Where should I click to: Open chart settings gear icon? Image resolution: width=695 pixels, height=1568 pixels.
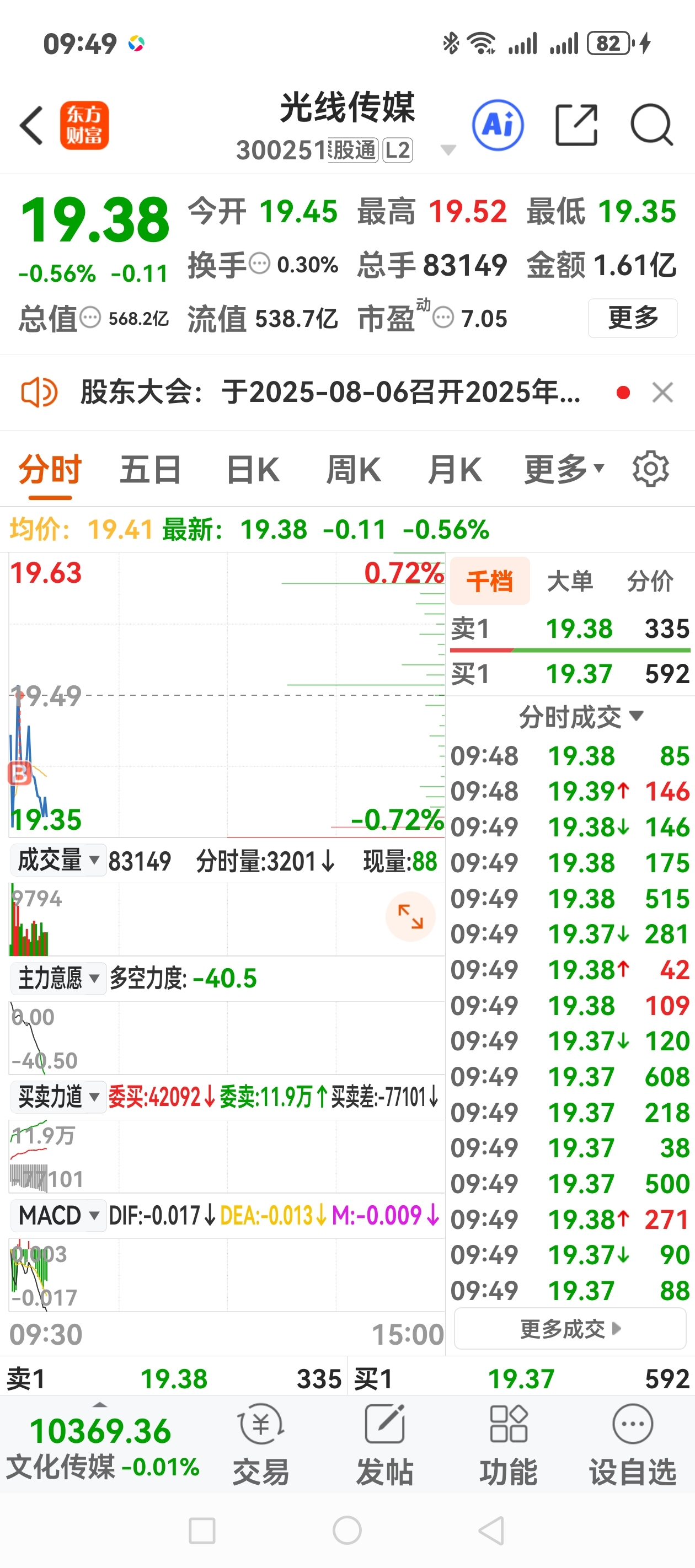pyautogui.click(x=650, y=469)
